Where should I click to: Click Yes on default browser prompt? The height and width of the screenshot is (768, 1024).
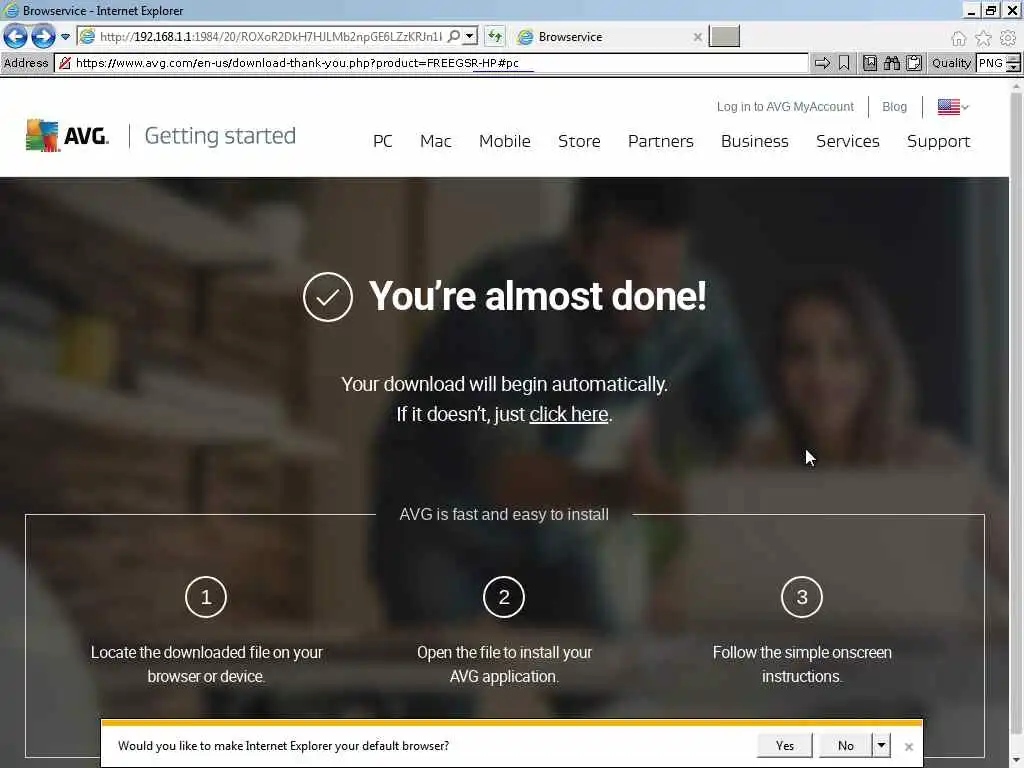pos(784,745)
